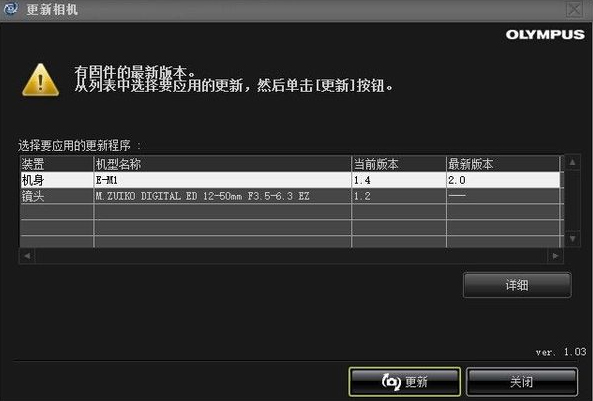Click the camera refresh icon on 更新 button
Image resolution: width=593 pixels, height=401 pixels.
coord(391,382)
